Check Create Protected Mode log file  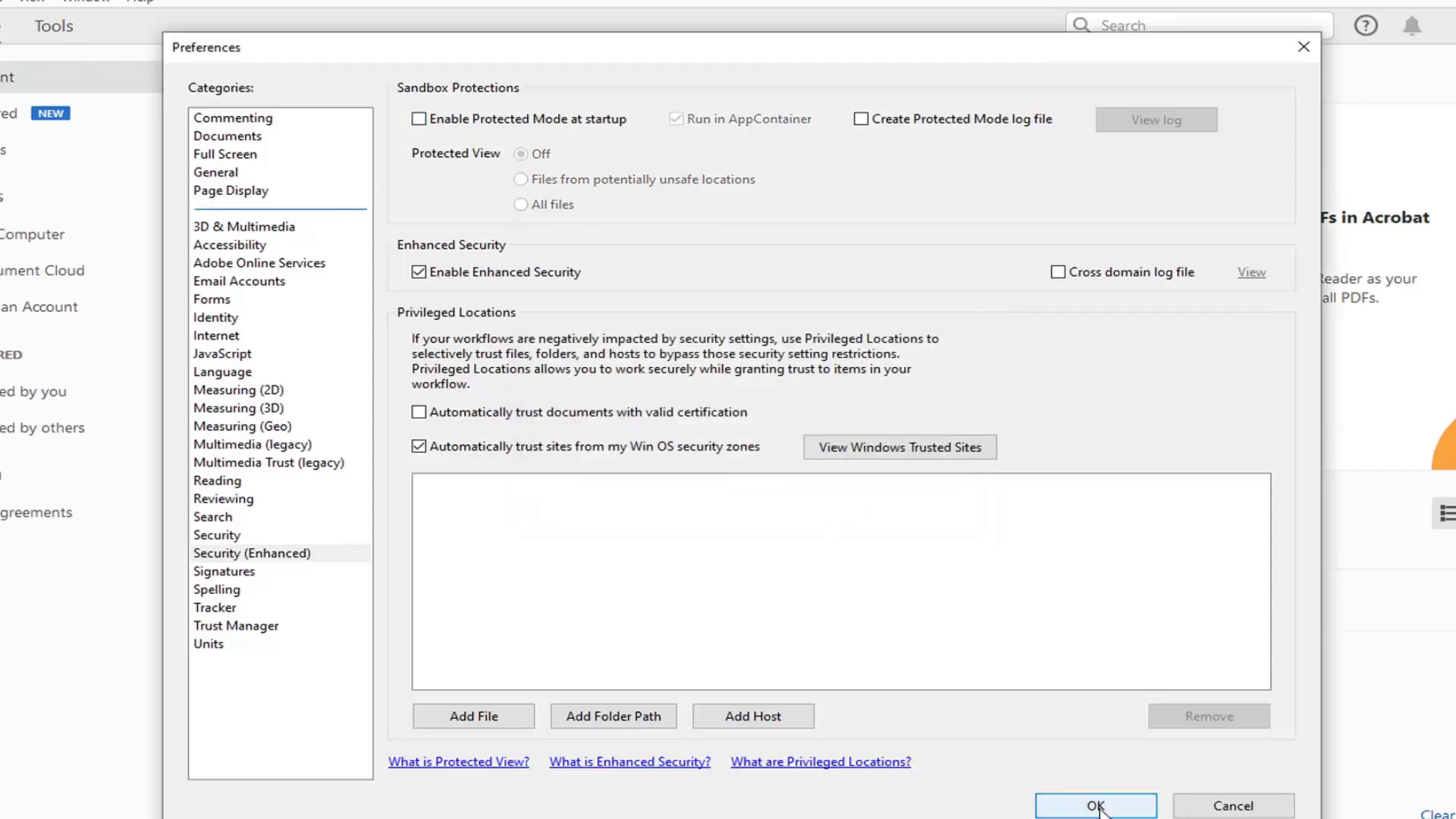tap(861, 119)
